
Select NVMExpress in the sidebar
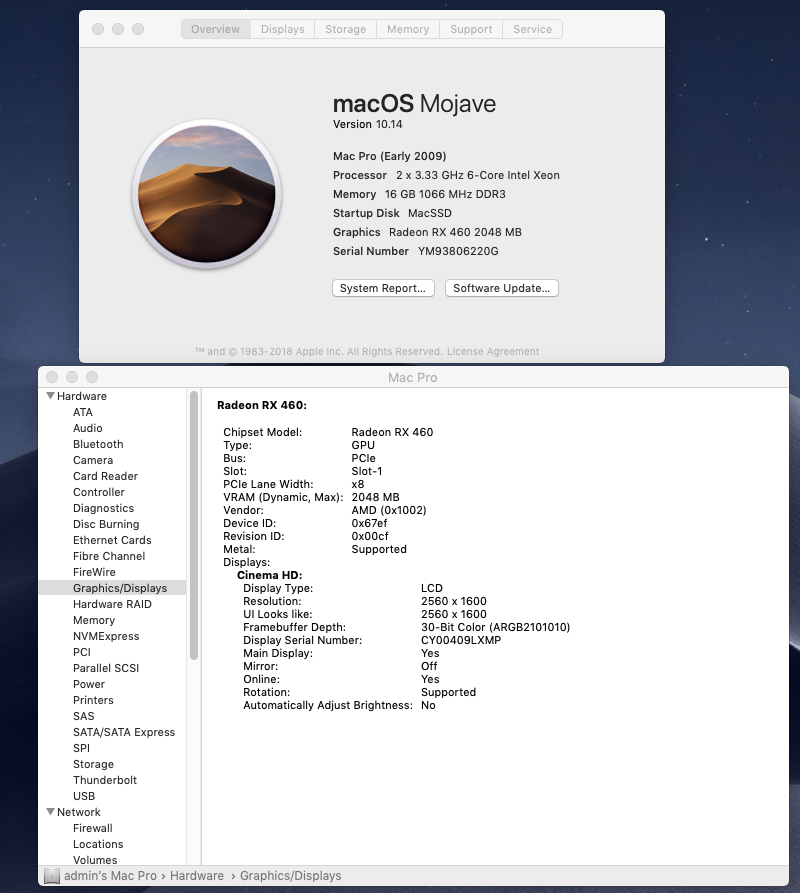pyautogui.click(x=106, y=636)
